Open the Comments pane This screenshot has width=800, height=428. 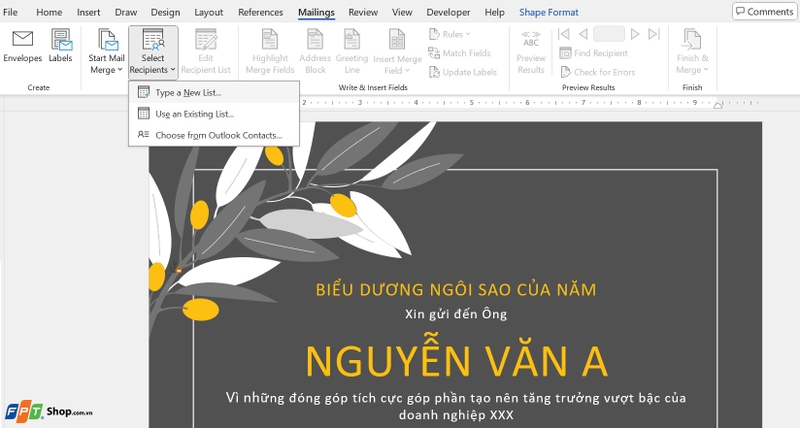pos(764,11)
